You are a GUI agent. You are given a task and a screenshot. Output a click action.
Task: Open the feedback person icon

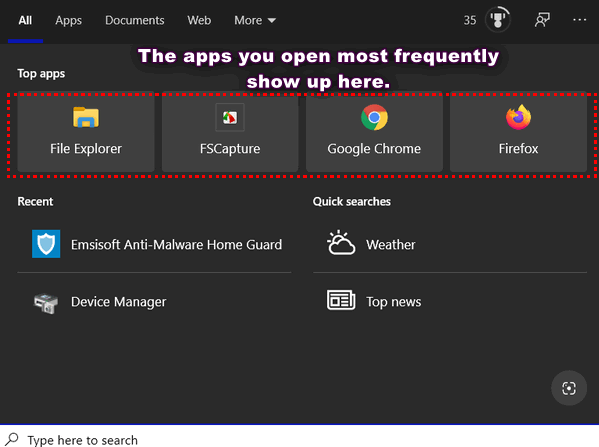(542, 20)
